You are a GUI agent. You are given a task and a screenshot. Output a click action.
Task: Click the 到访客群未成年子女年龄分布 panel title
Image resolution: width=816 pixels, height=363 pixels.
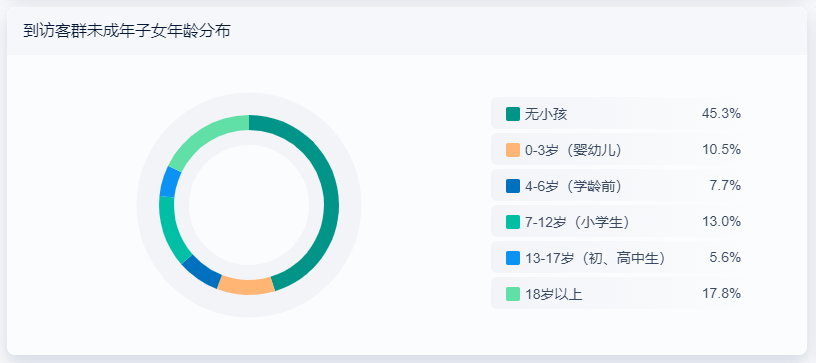(126, 31)
